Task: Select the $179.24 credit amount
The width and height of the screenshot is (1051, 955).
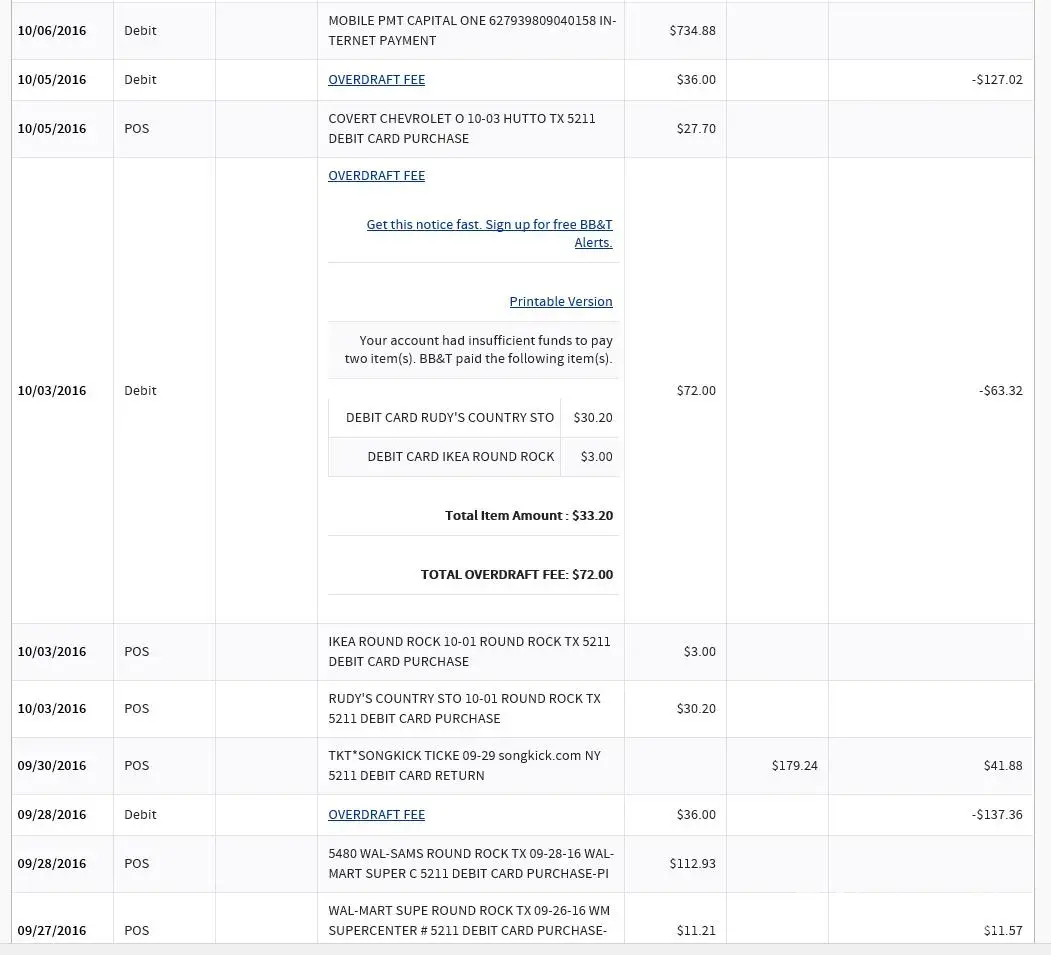Action: [x=794, y=766]
